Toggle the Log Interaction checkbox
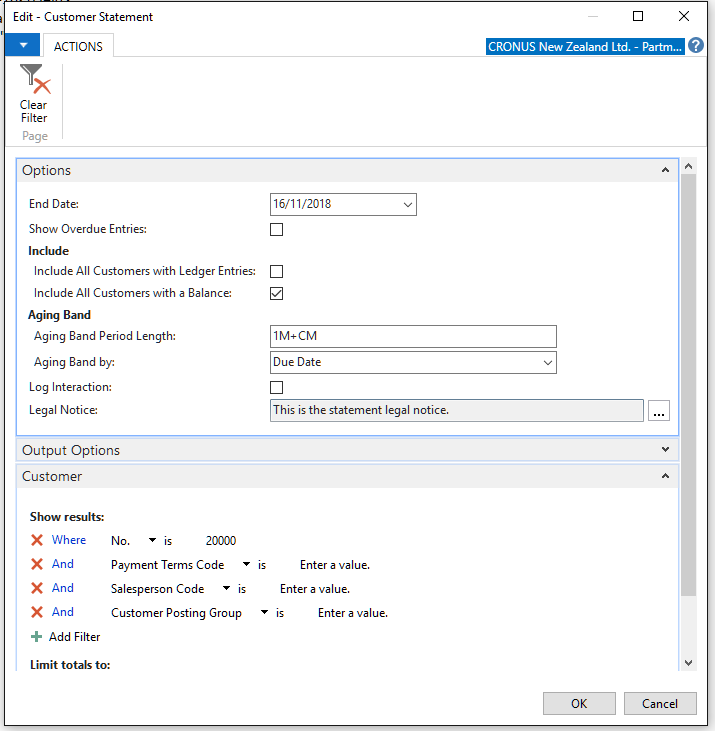715x731 pixels. click(276, 387)
